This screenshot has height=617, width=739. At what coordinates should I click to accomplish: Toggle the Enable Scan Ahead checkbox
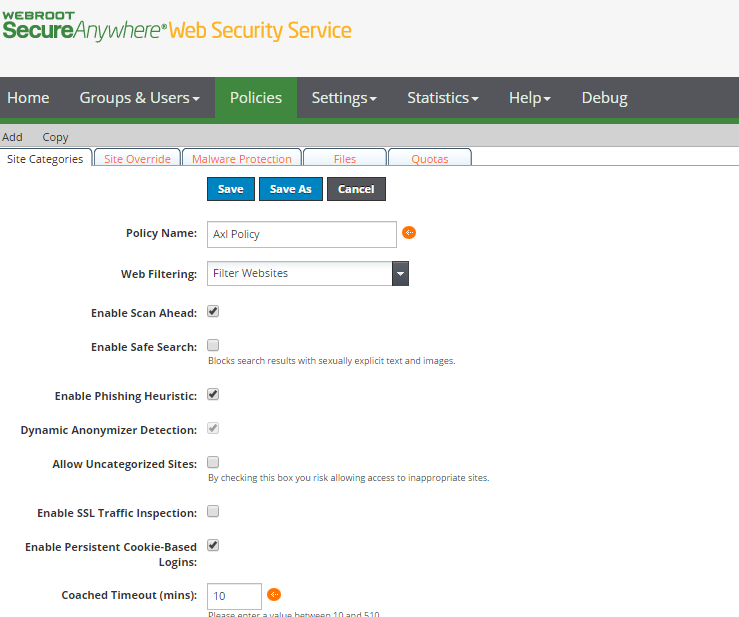[x=213, y=312]
